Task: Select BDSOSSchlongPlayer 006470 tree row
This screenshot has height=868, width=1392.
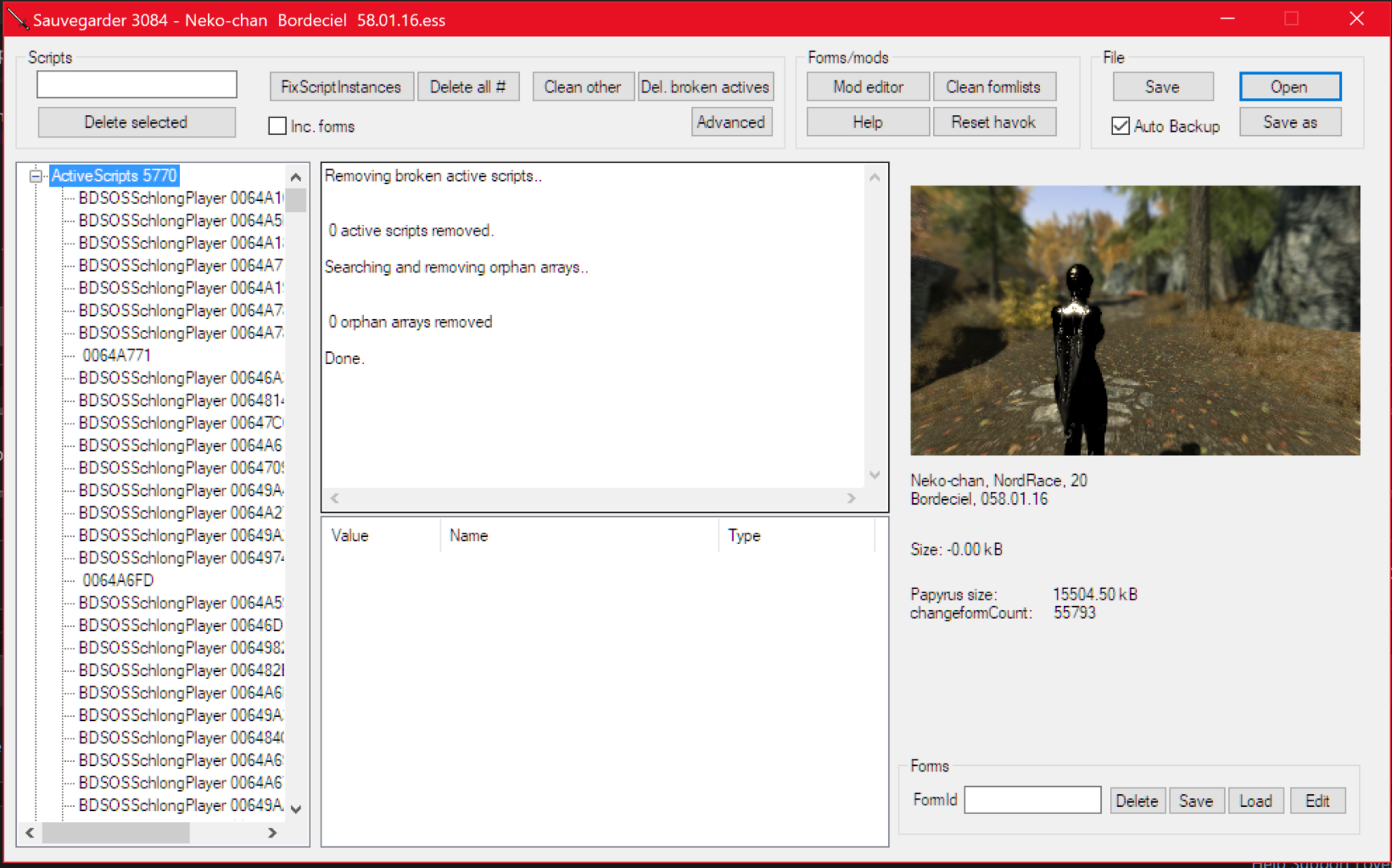Action: coord(181,468)
